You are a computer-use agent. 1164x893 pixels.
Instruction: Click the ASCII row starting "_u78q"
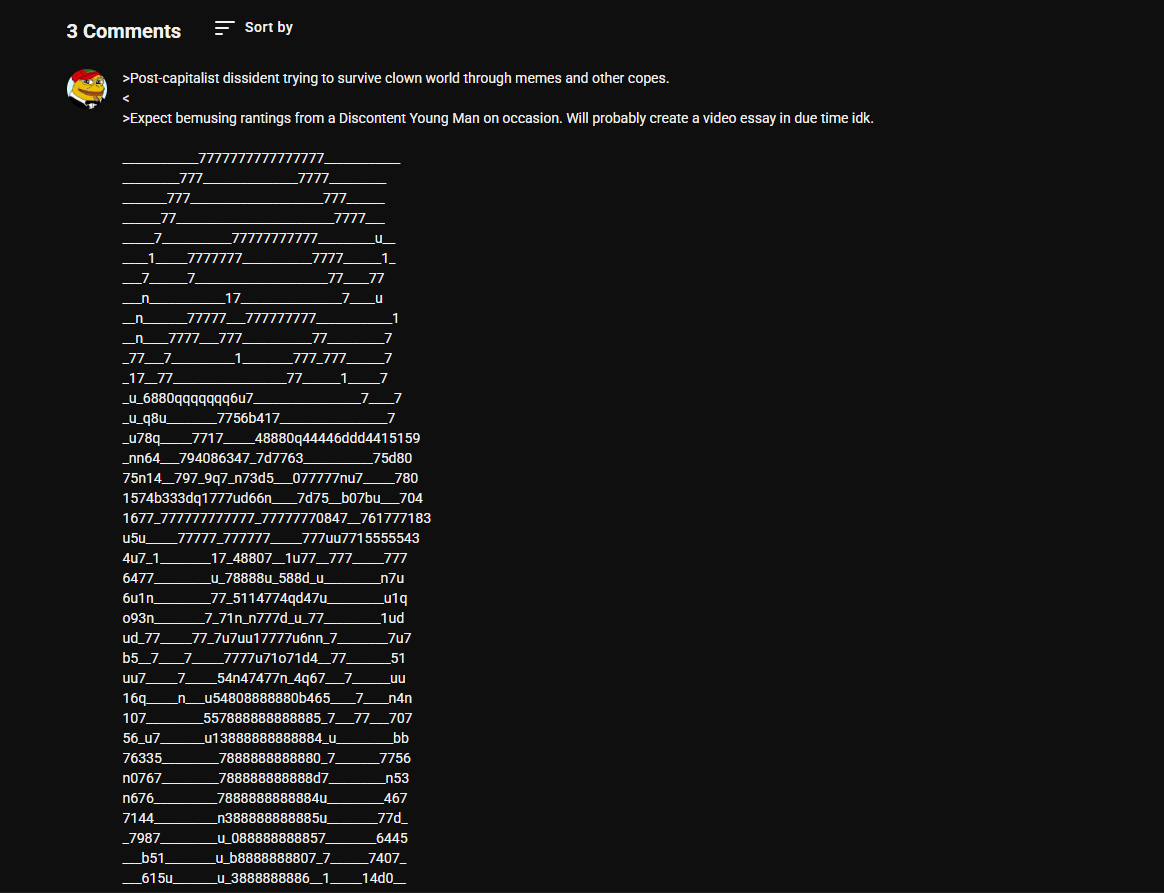[x=271, y=438]
